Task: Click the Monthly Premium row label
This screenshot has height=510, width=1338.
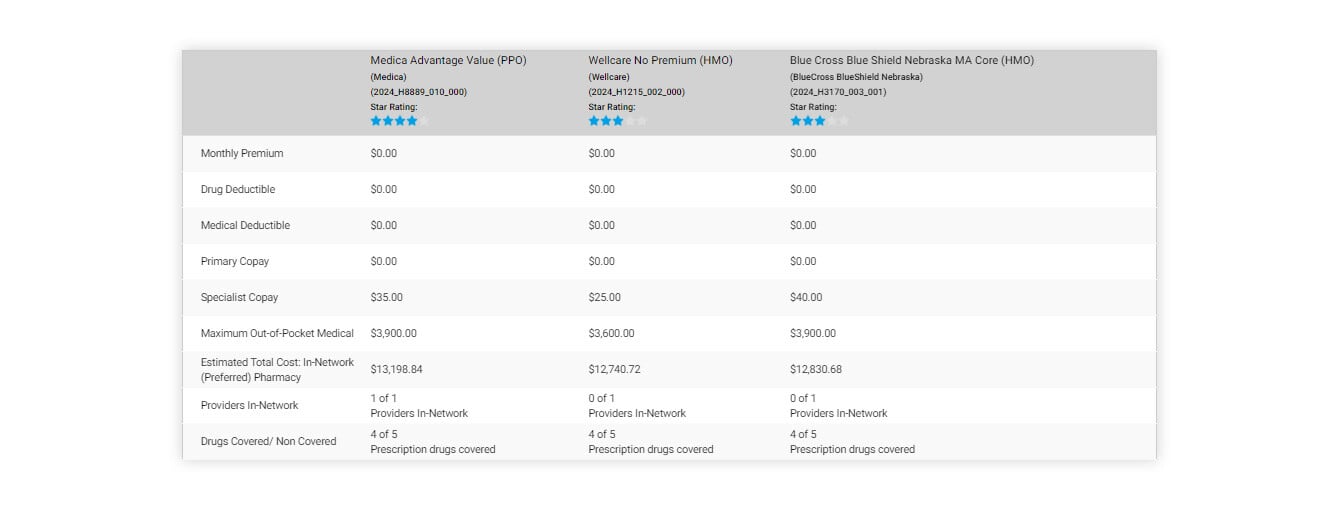Action: coord(242,153)
